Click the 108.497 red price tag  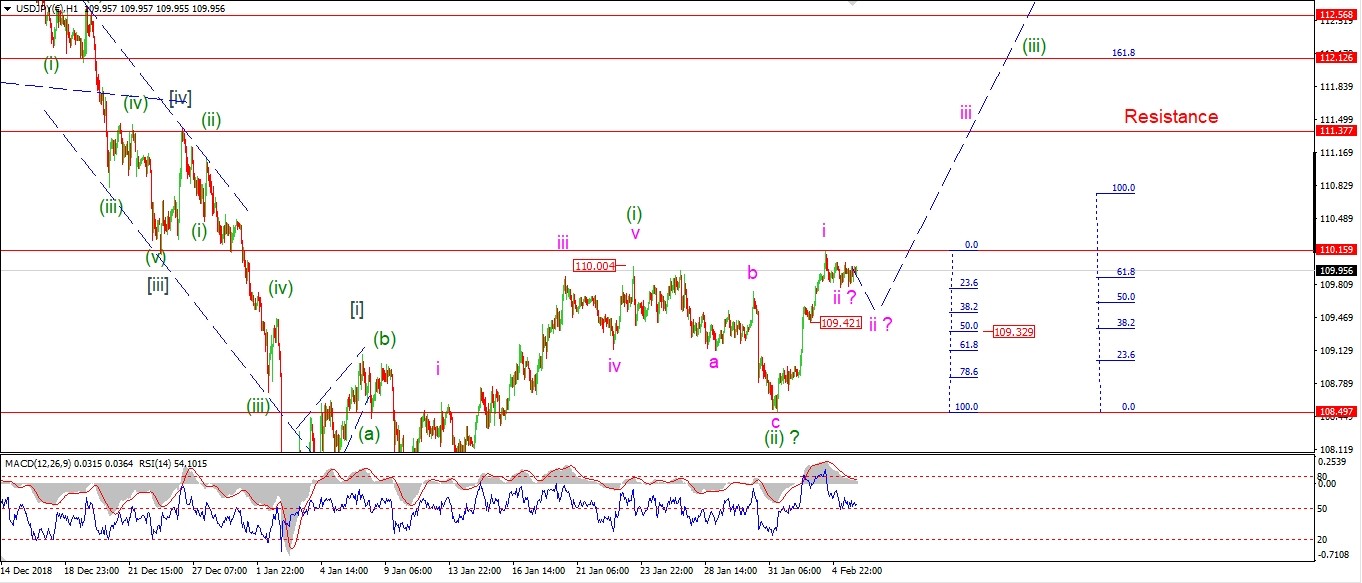(x=1336, y=412)
